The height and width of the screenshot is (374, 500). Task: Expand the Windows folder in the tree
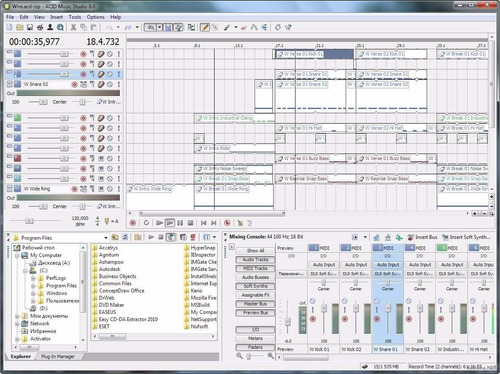33,293
